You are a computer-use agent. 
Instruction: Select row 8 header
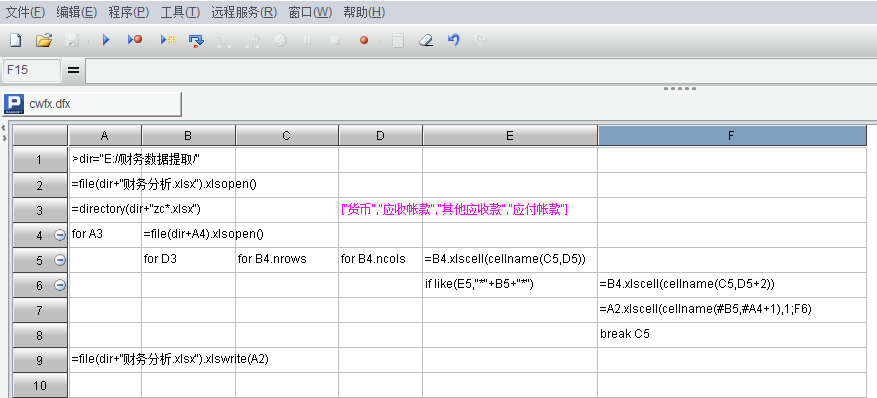coord(40,335)
